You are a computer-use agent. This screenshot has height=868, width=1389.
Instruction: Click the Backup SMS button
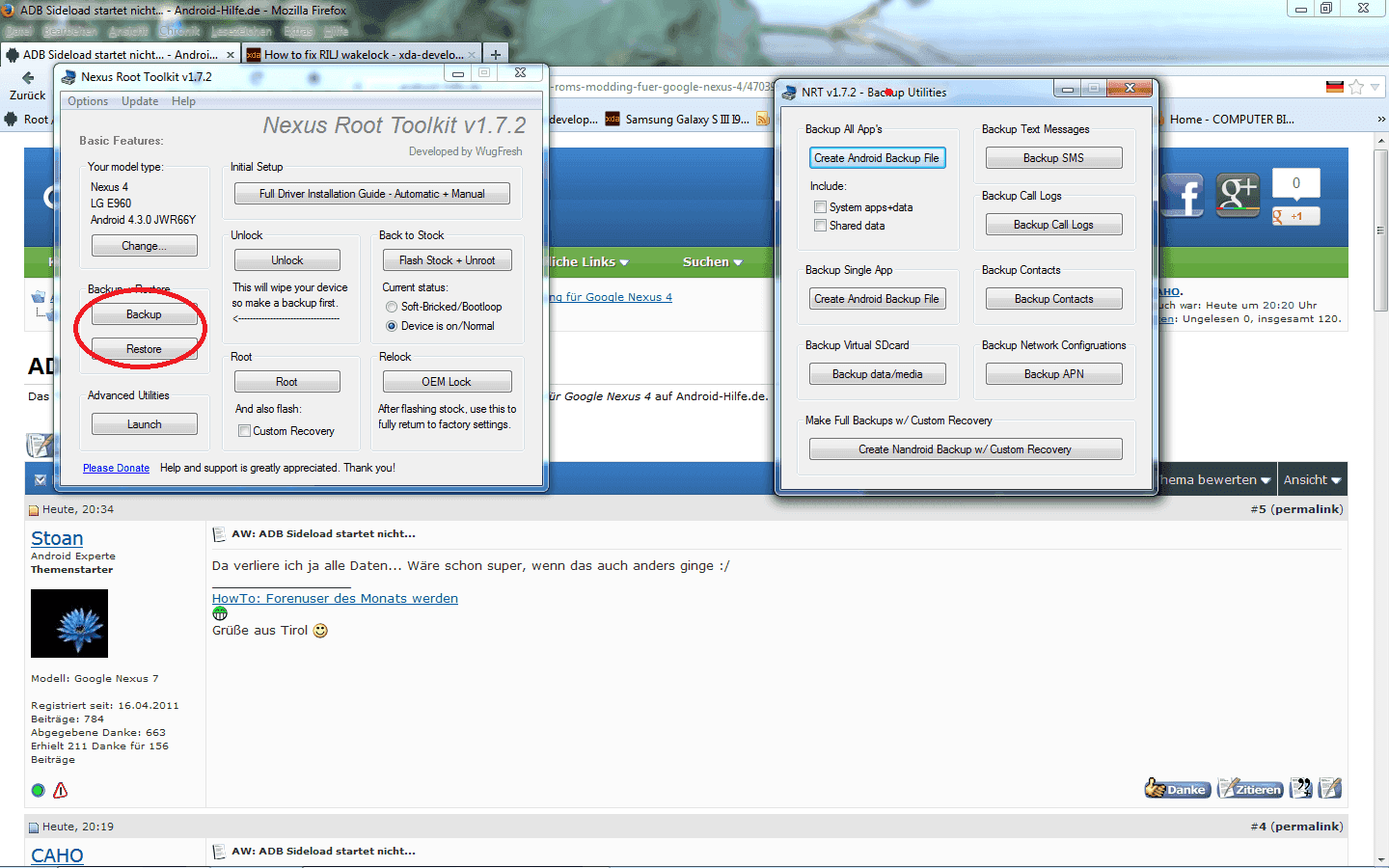point(1054,158)
